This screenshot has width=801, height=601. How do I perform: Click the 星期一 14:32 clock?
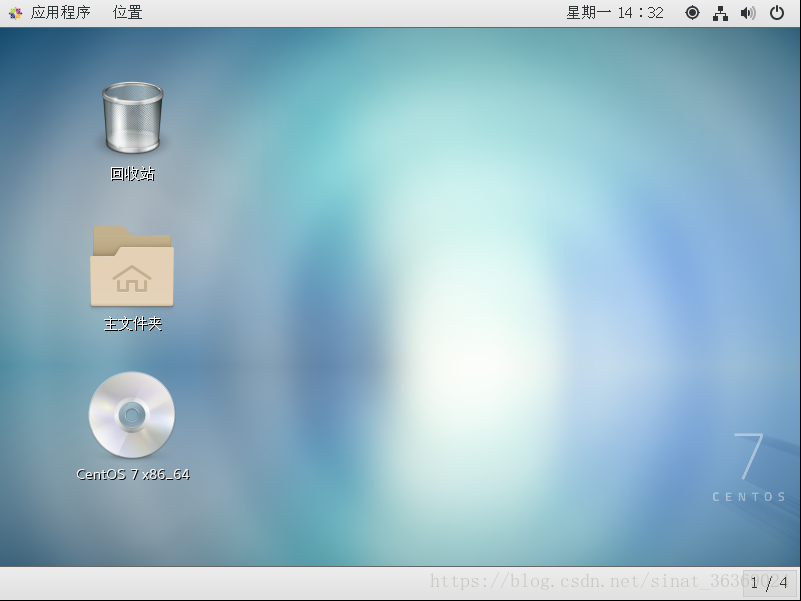(x=615, y=12)
